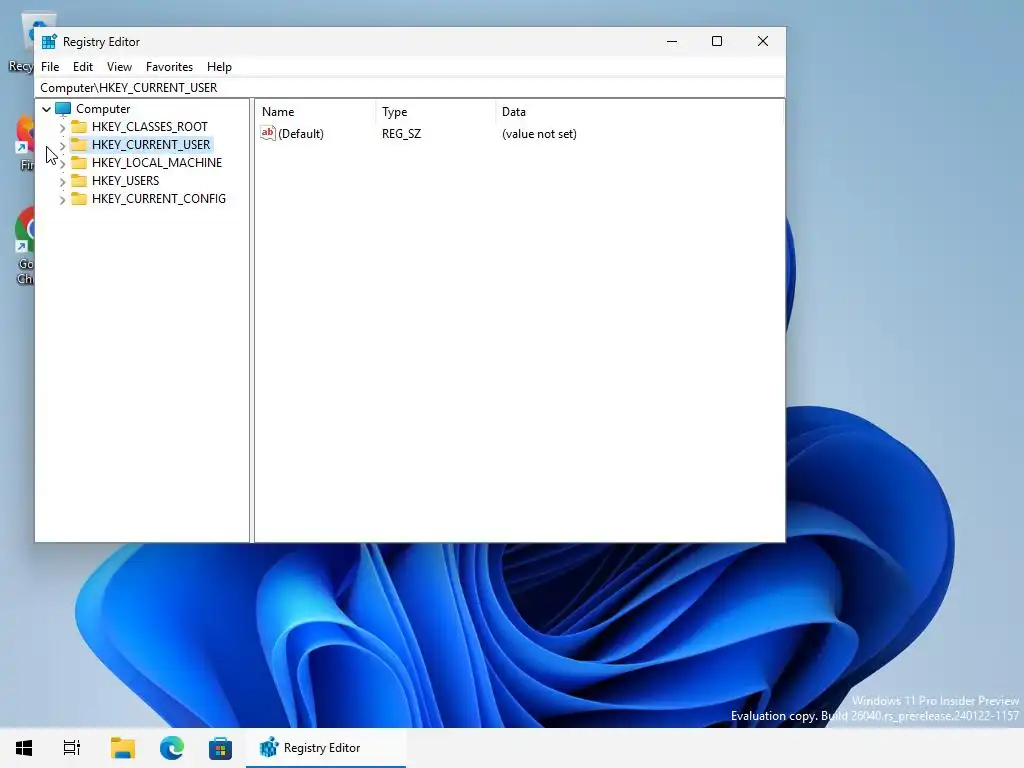Open the File menu

(x=50, y=67)
